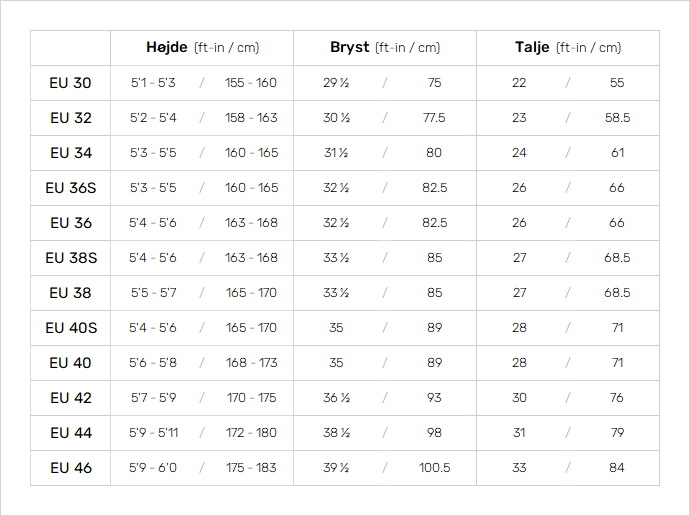The height and width of the screenshot is (516, 690).
Task: Click the 29 ½ chest inch value
Action: (336, 83)
